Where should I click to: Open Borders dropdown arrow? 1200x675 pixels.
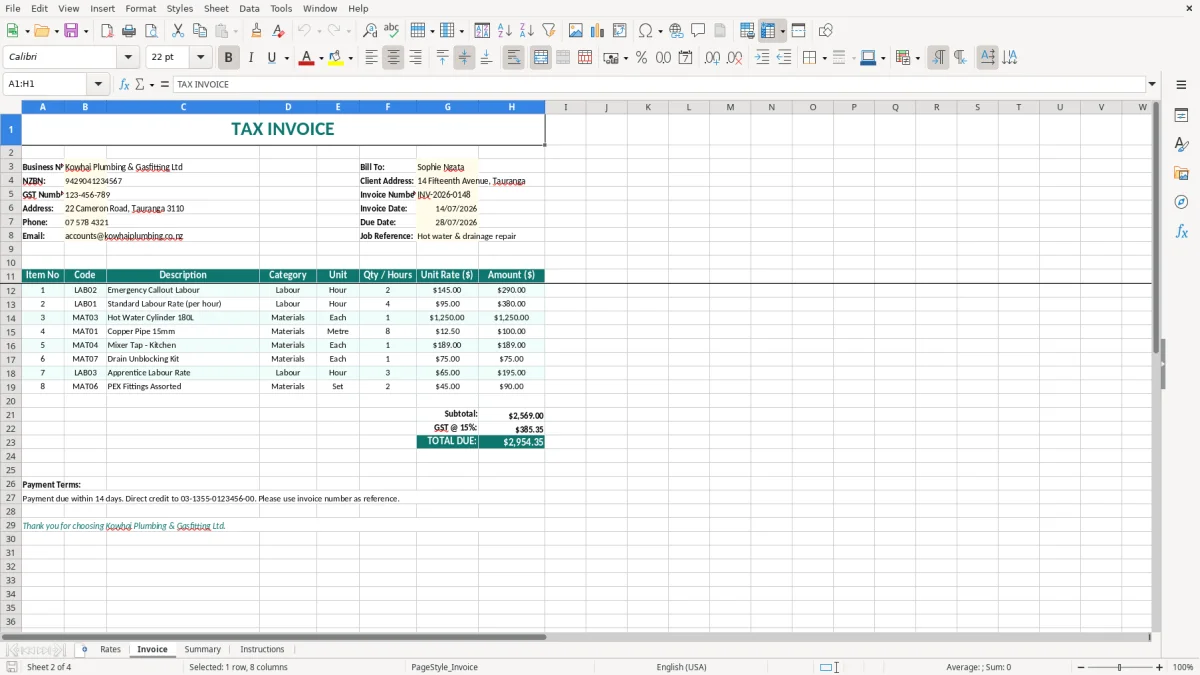click(x=823, y=58)
